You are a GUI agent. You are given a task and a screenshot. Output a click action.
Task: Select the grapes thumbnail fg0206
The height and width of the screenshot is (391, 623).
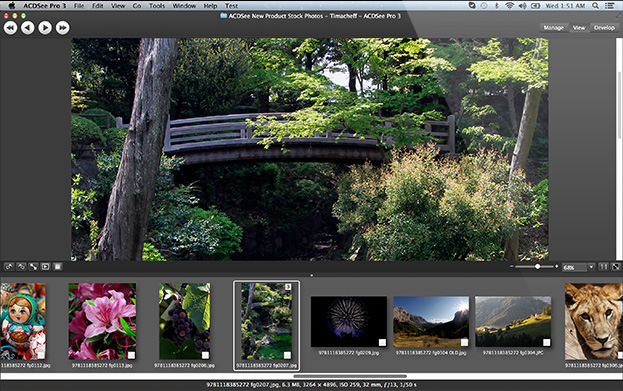185,321
